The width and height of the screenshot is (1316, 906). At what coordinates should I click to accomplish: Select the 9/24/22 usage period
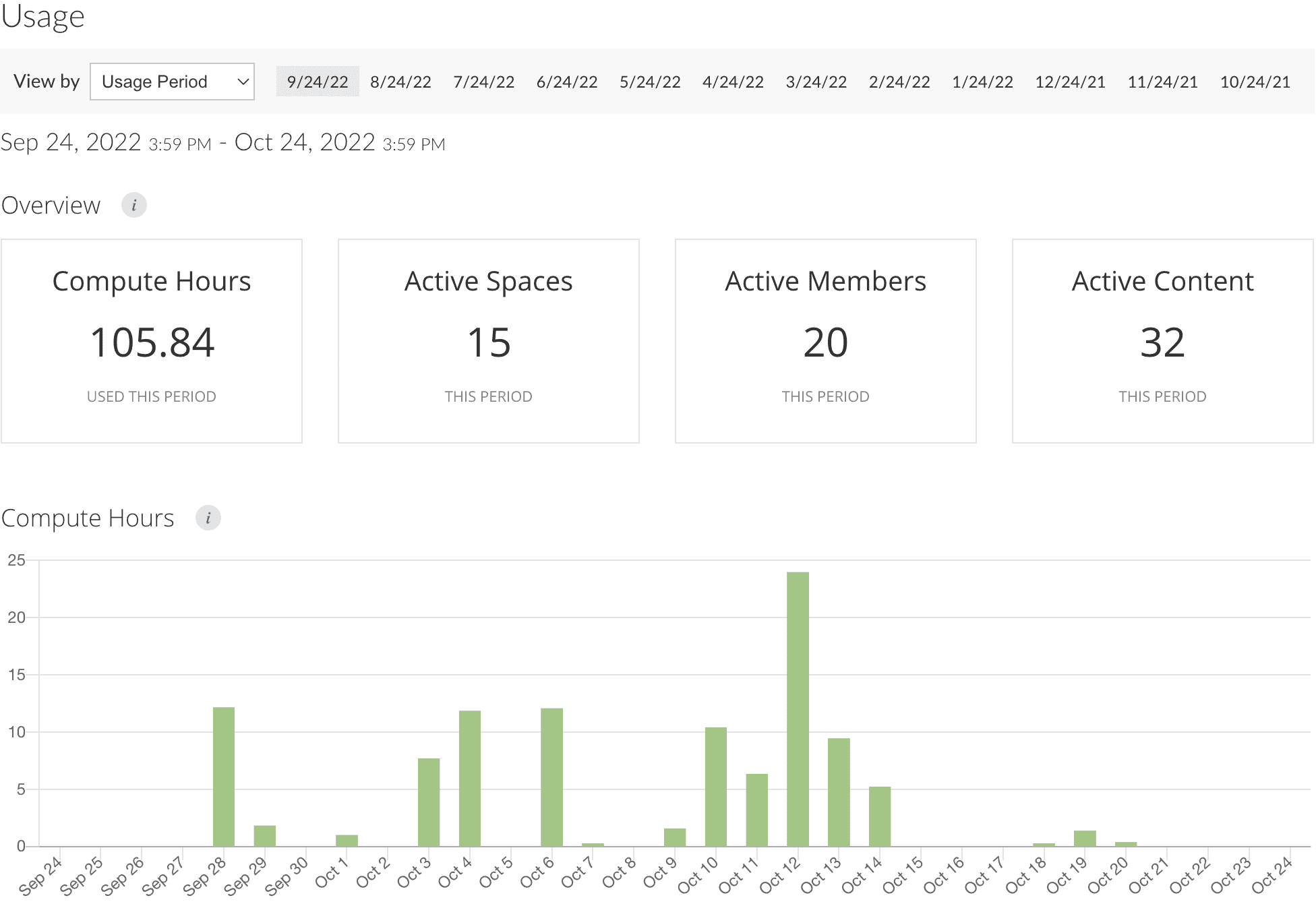point(317,82)
